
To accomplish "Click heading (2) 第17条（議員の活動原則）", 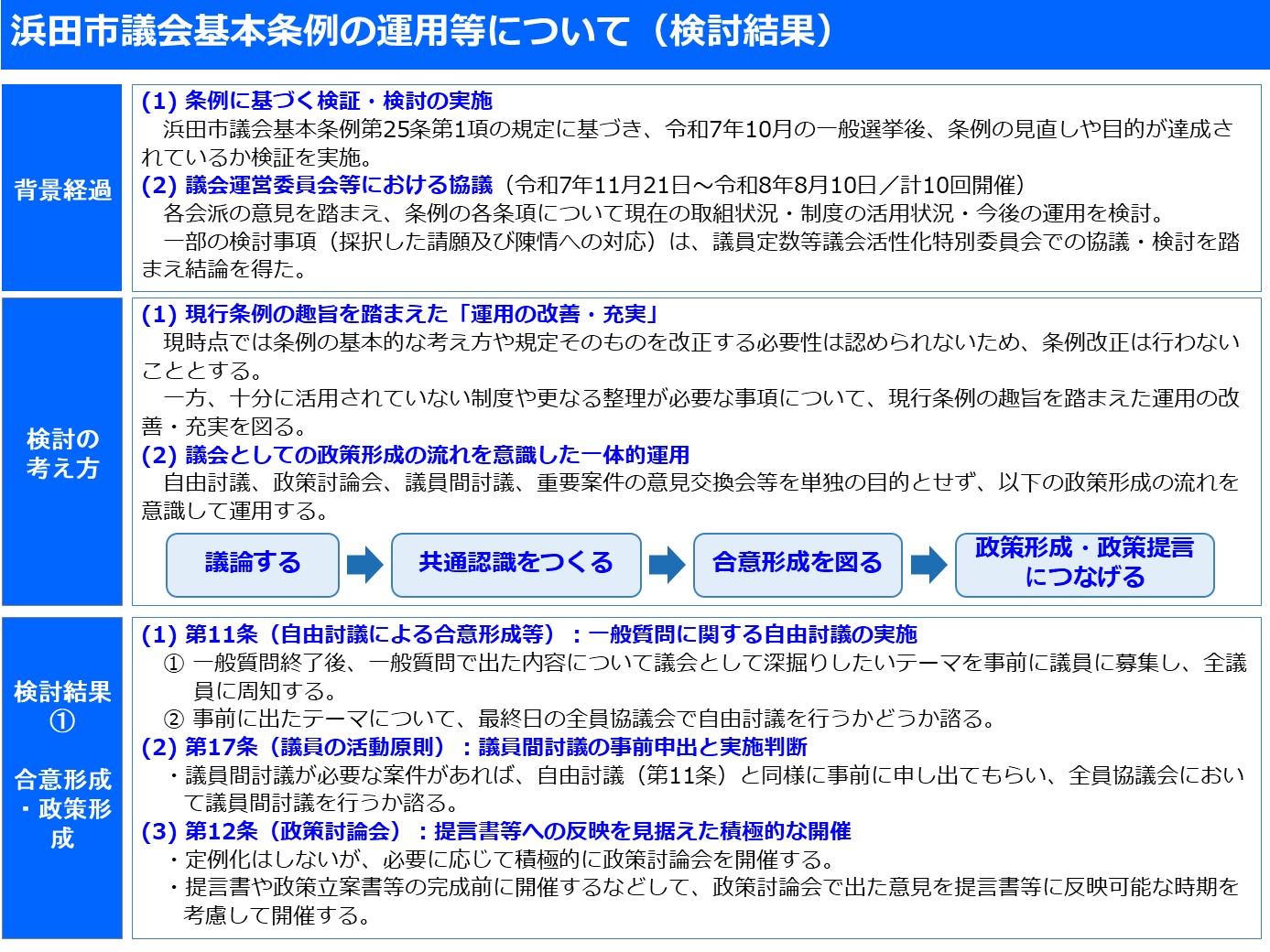I will tap(474, 747).
